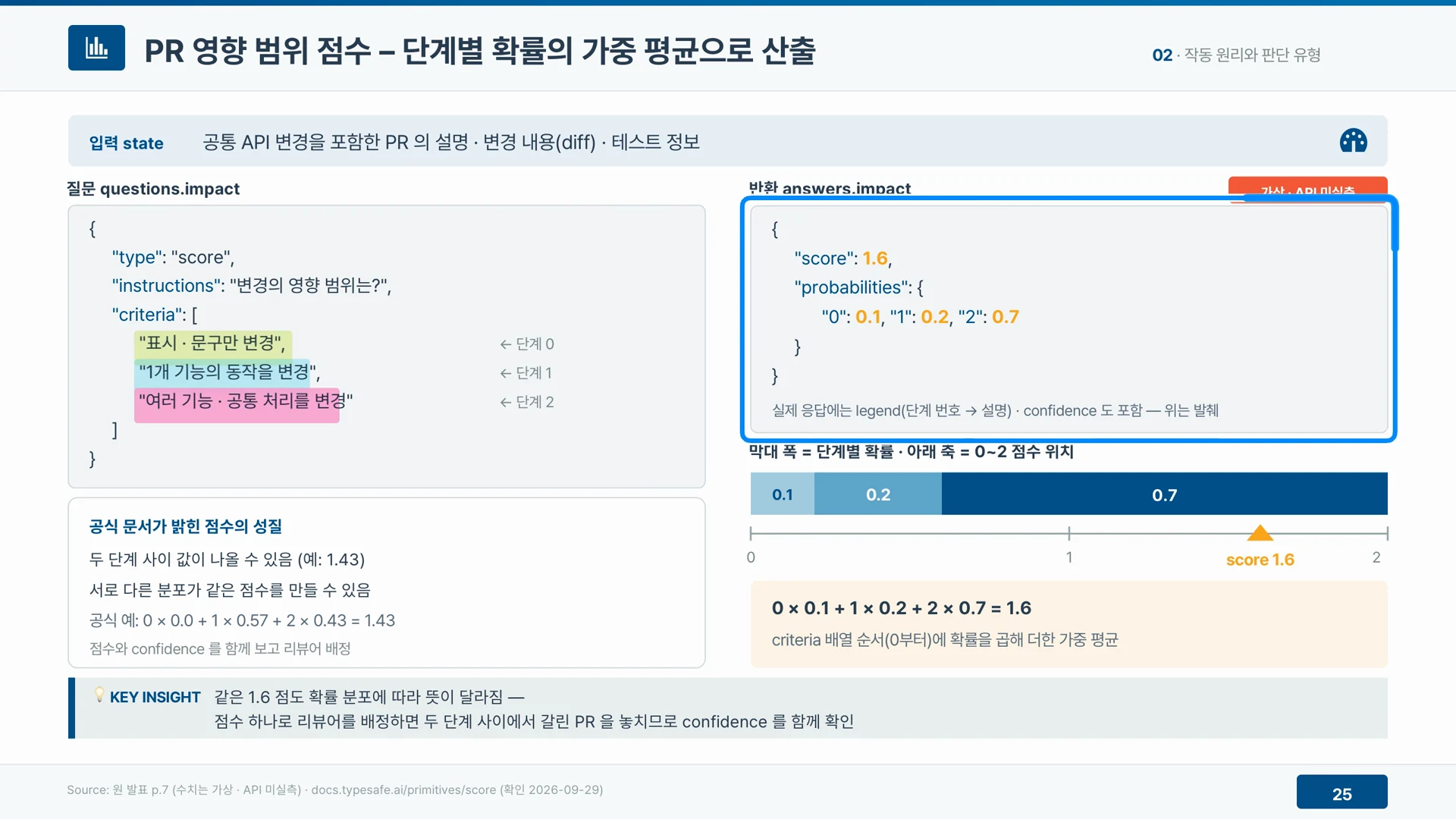Screen dimensions: 1456x819
Task: Click the "type": "score" line
Action: [x=173, y=257]
